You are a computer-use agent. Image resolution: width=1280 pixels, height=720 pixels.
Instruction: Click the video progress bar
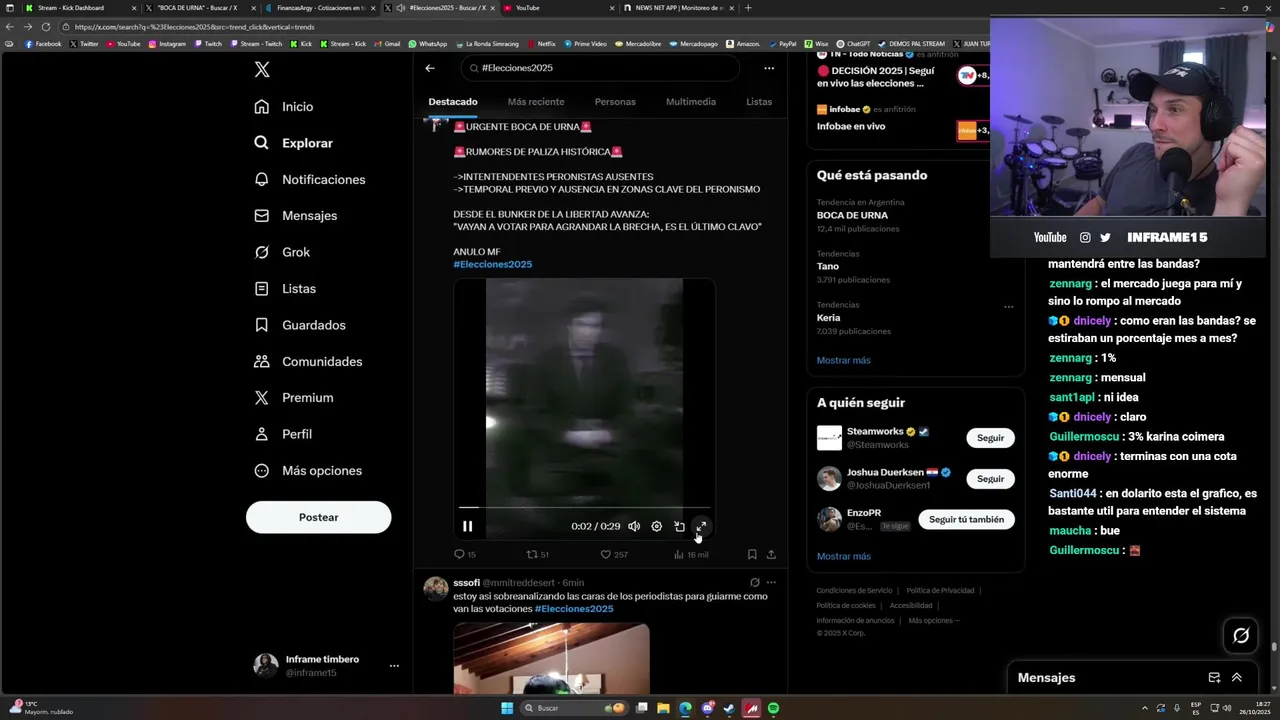585,508
